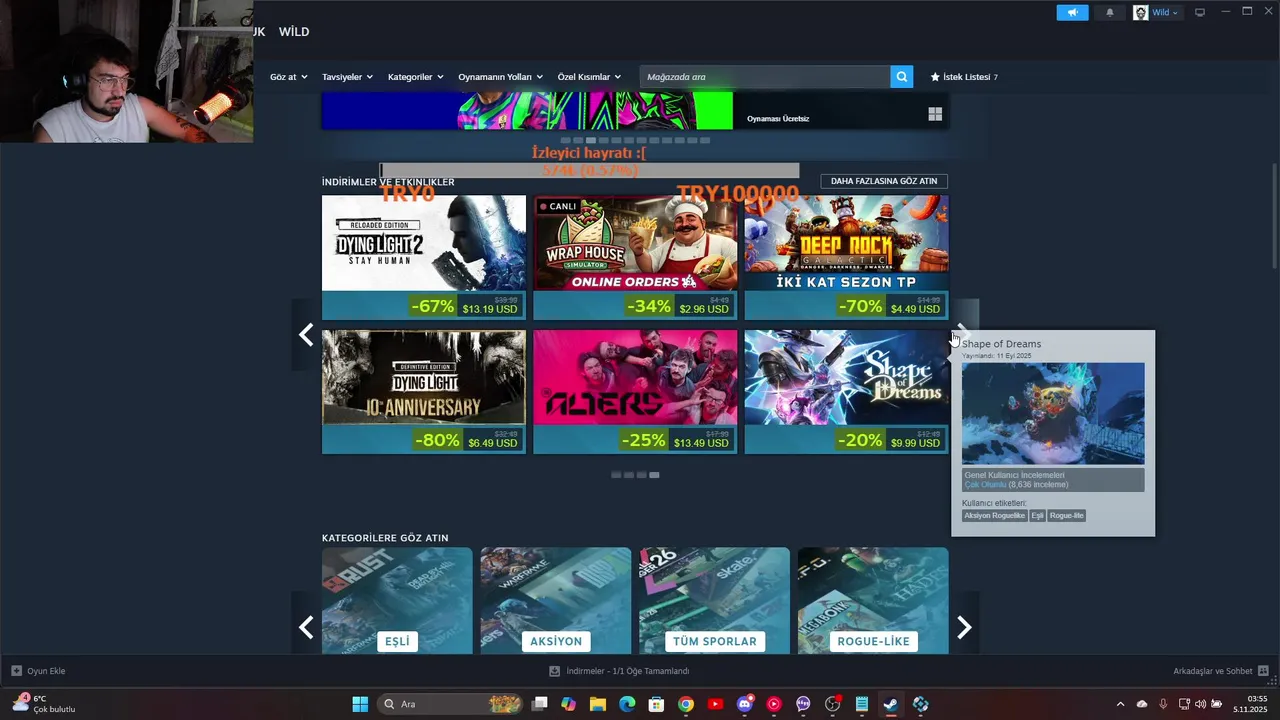Open the İstek Listesi wishlist link
The width and height of the screenshot is (1280, 720).
964,77
